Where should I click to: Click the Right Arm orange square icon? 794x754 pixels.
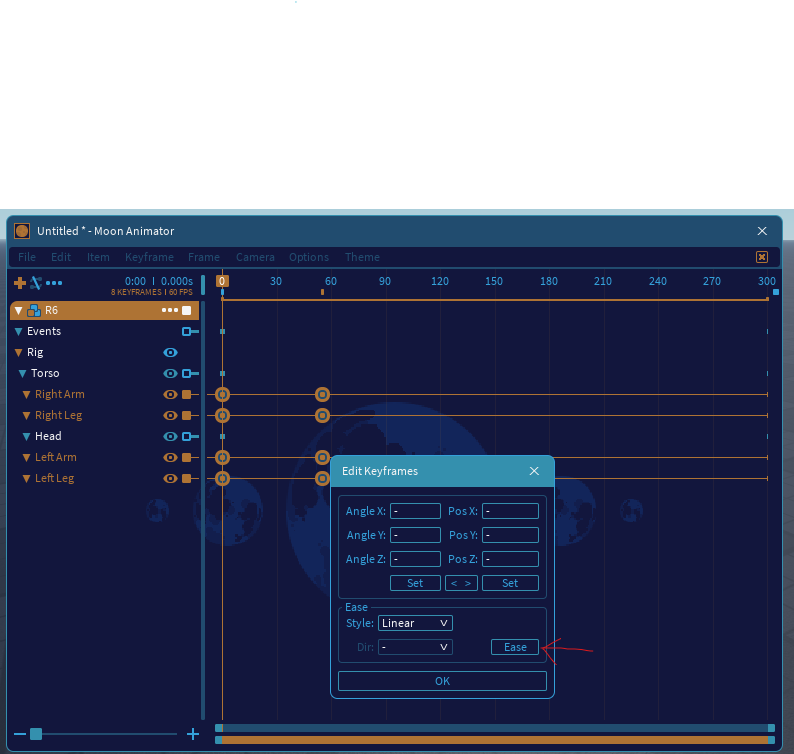pos(187,394)
